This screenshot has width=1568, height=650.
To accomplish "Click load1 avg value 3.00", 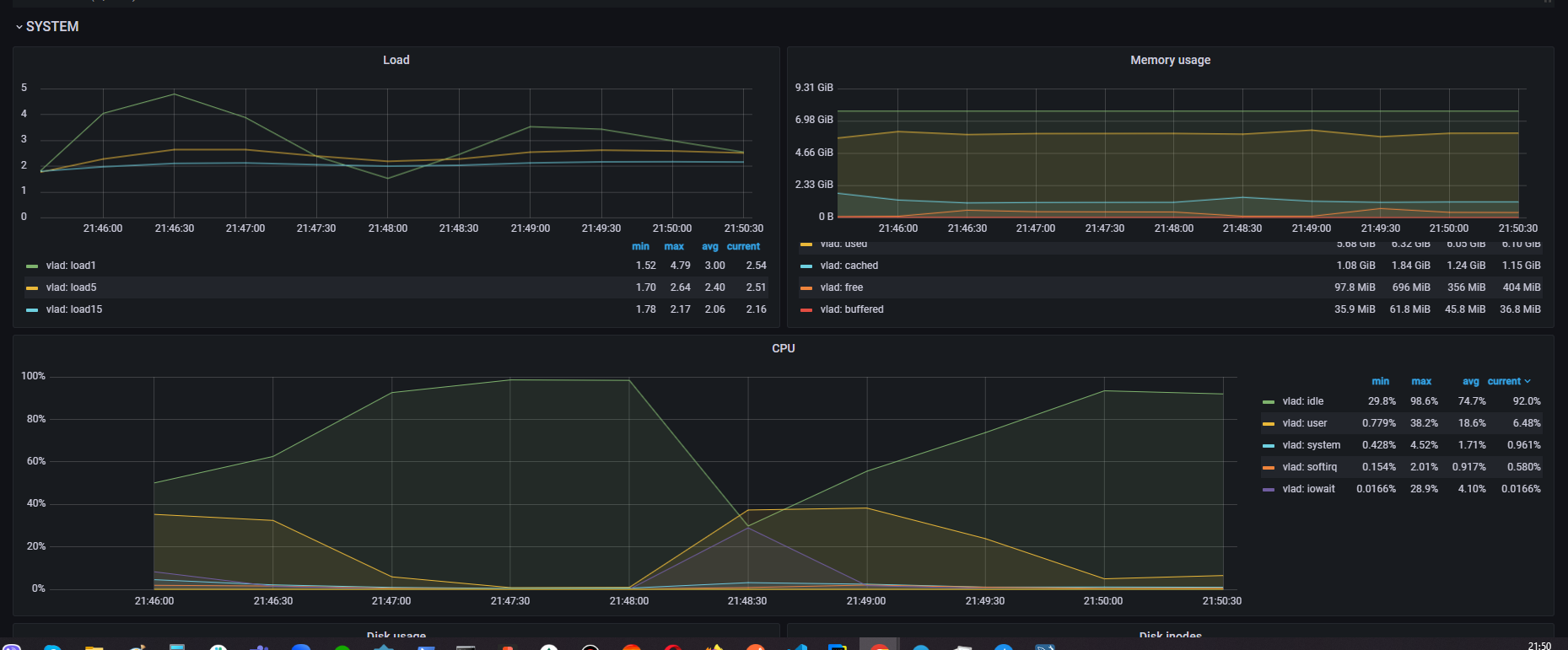I will (x=714, y=266).
